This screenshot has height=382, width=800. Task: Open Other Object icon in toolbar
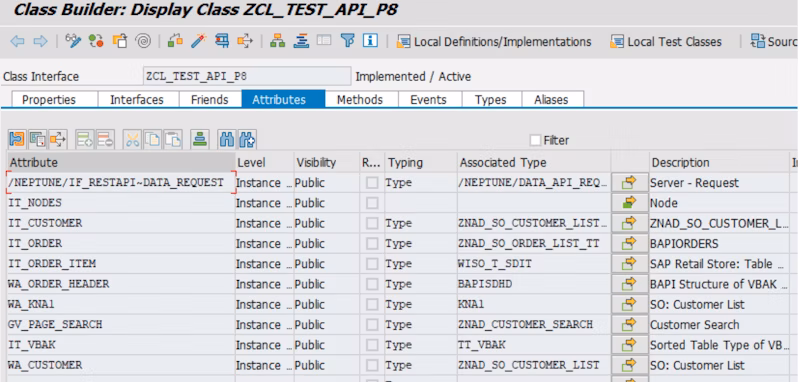(119, 41)
